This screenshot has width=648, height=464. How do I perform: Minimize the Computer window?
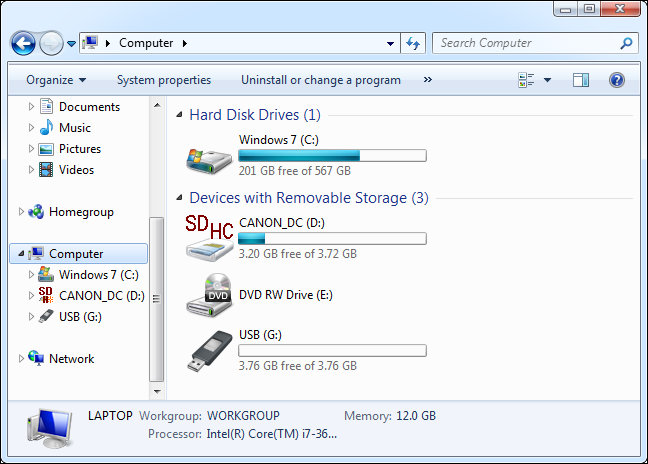(566, 9)
